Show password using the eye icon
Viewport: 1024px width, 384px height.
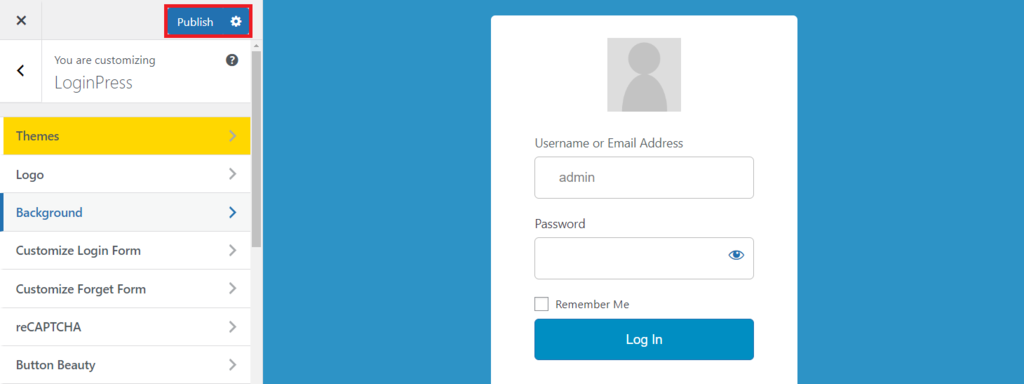tap(736, 255)
